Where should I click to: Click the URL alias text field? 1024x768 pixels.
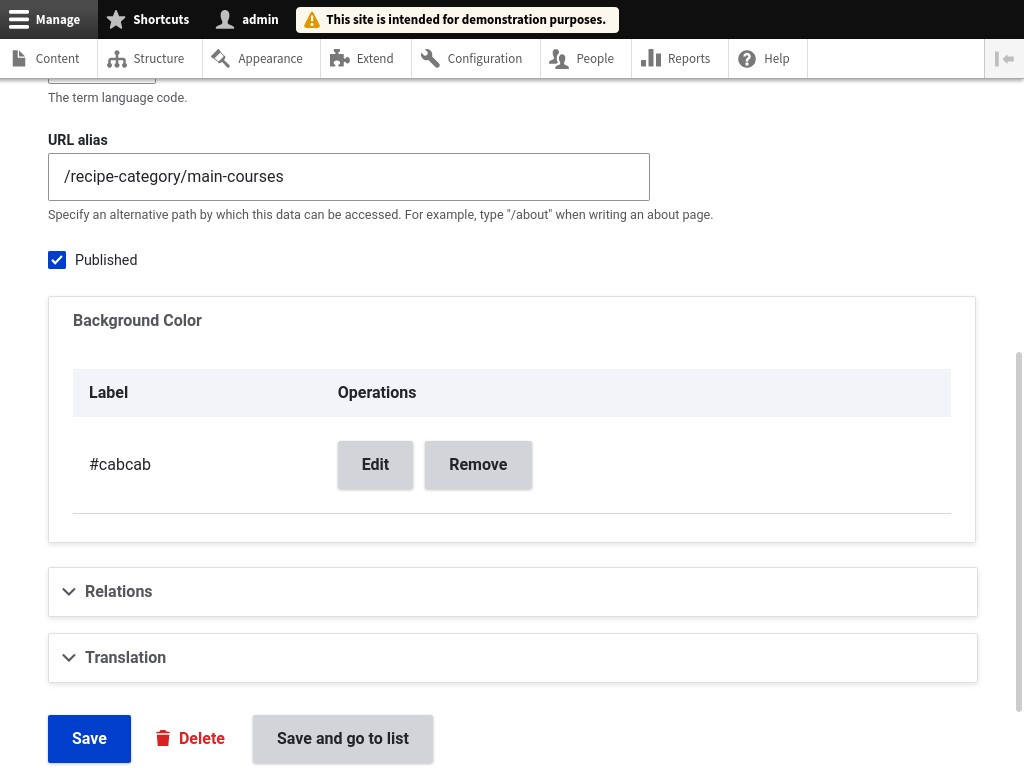pos(348,177)
